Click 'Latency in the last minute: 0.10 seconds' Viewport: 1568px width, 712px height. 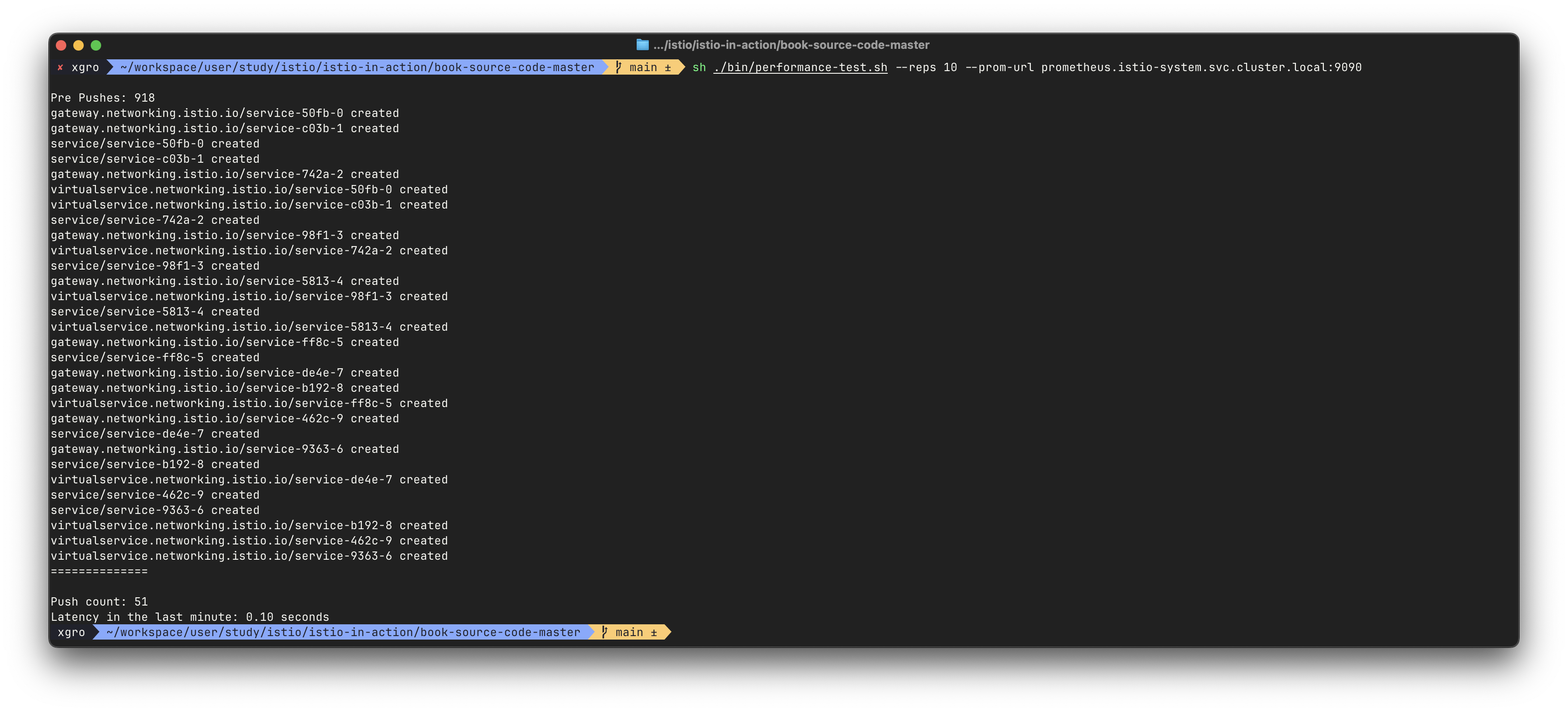point(190,617)
